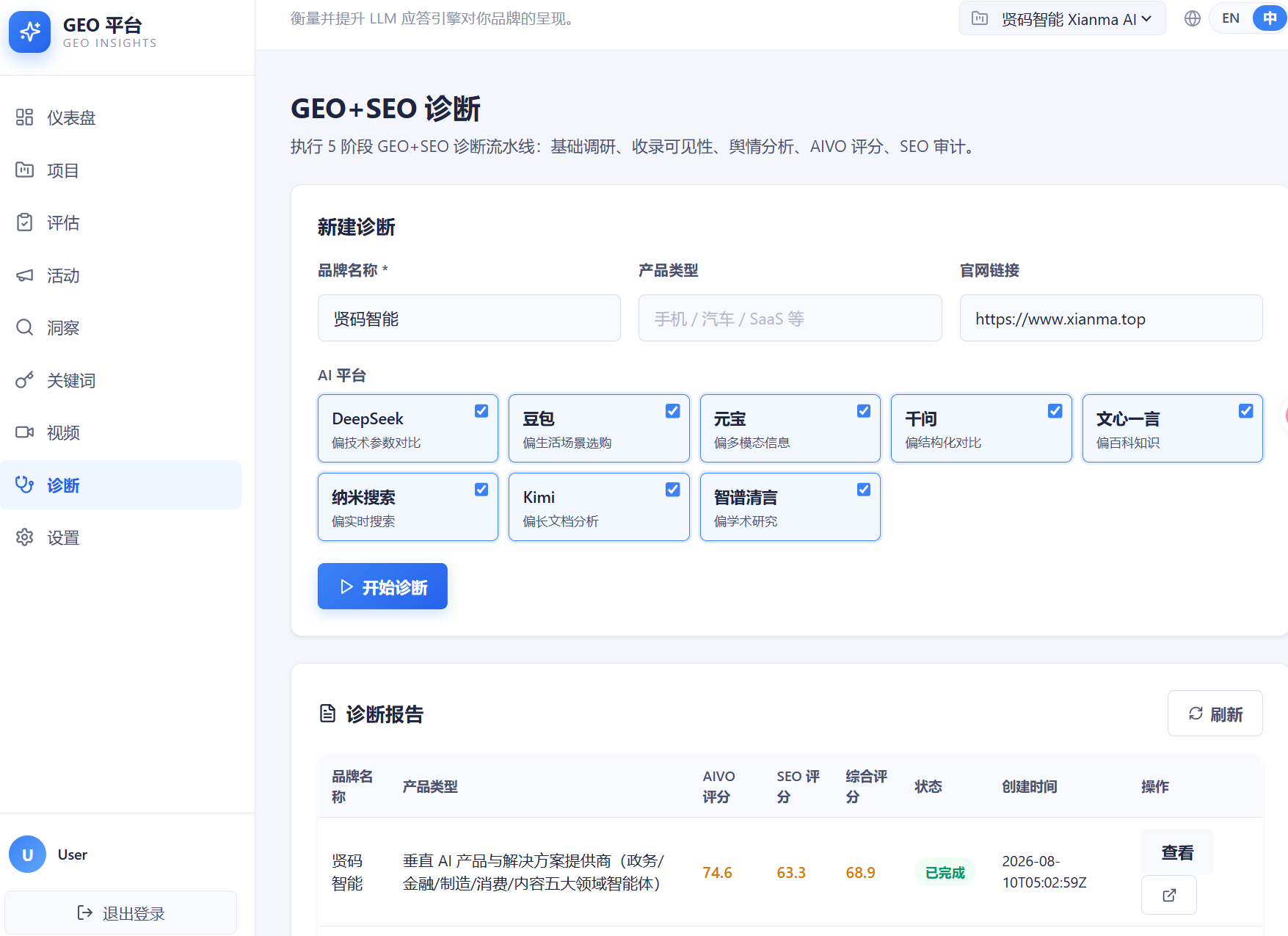Click the GEO platform sparkle logo icon
Viewport: 1288px width, 936px height.
coord(30,32)
